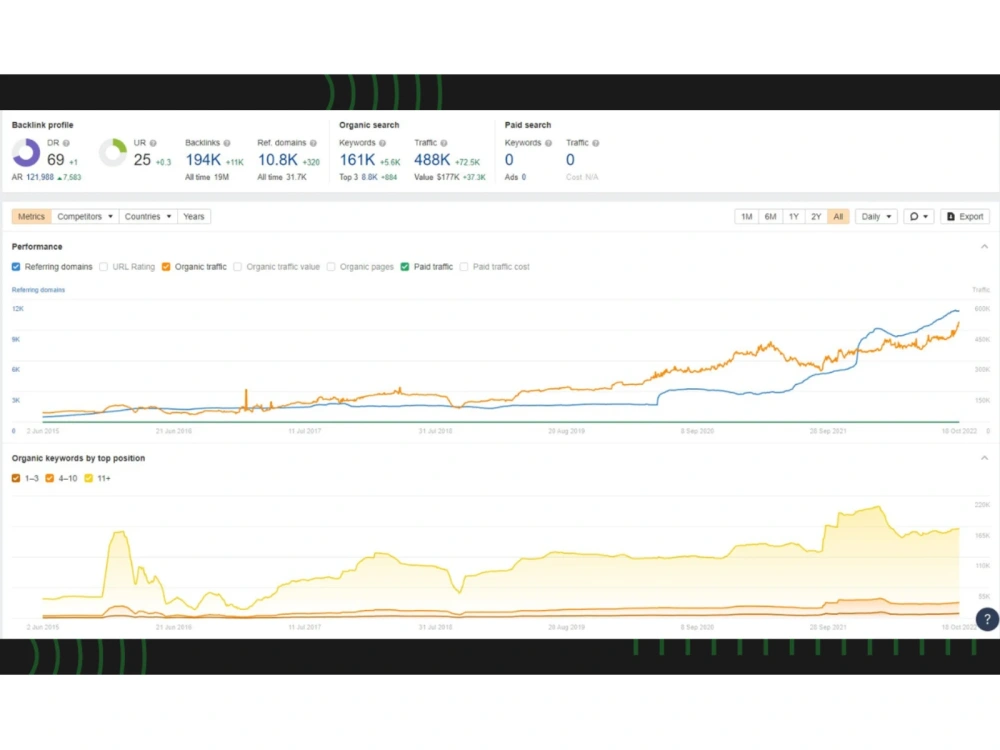Image resolution: width=1000 pixels, height=750 pixels.
Task: Click the Backlinks info question-mark icon
Action: pos(227,143)
